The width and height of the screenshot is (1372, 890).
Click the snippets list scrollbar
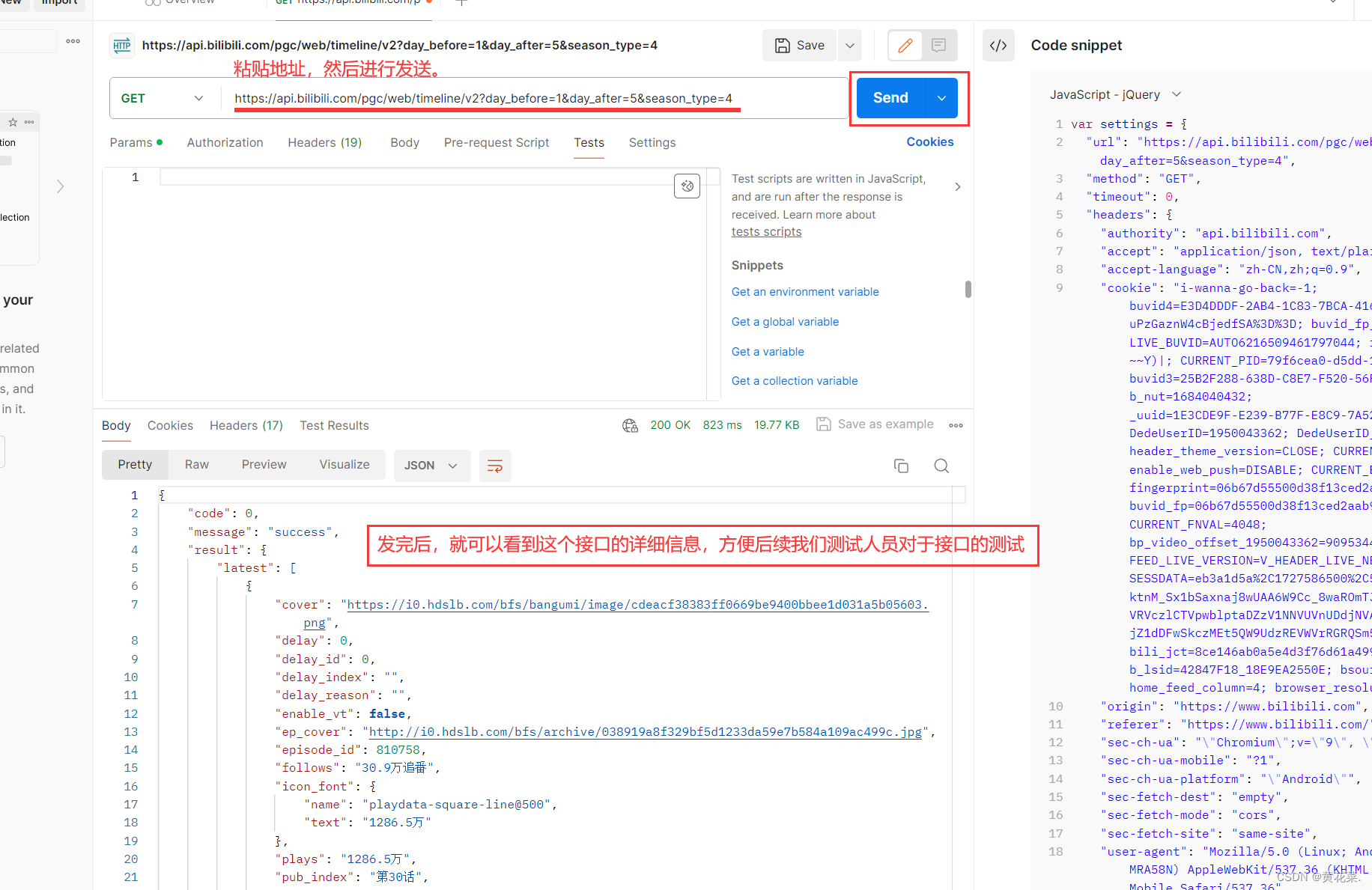[x=968, y=289]
